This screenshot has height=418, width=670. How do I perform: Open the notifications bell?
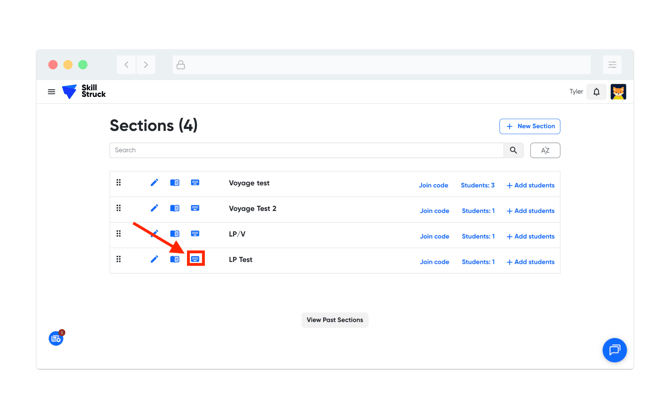597,92
